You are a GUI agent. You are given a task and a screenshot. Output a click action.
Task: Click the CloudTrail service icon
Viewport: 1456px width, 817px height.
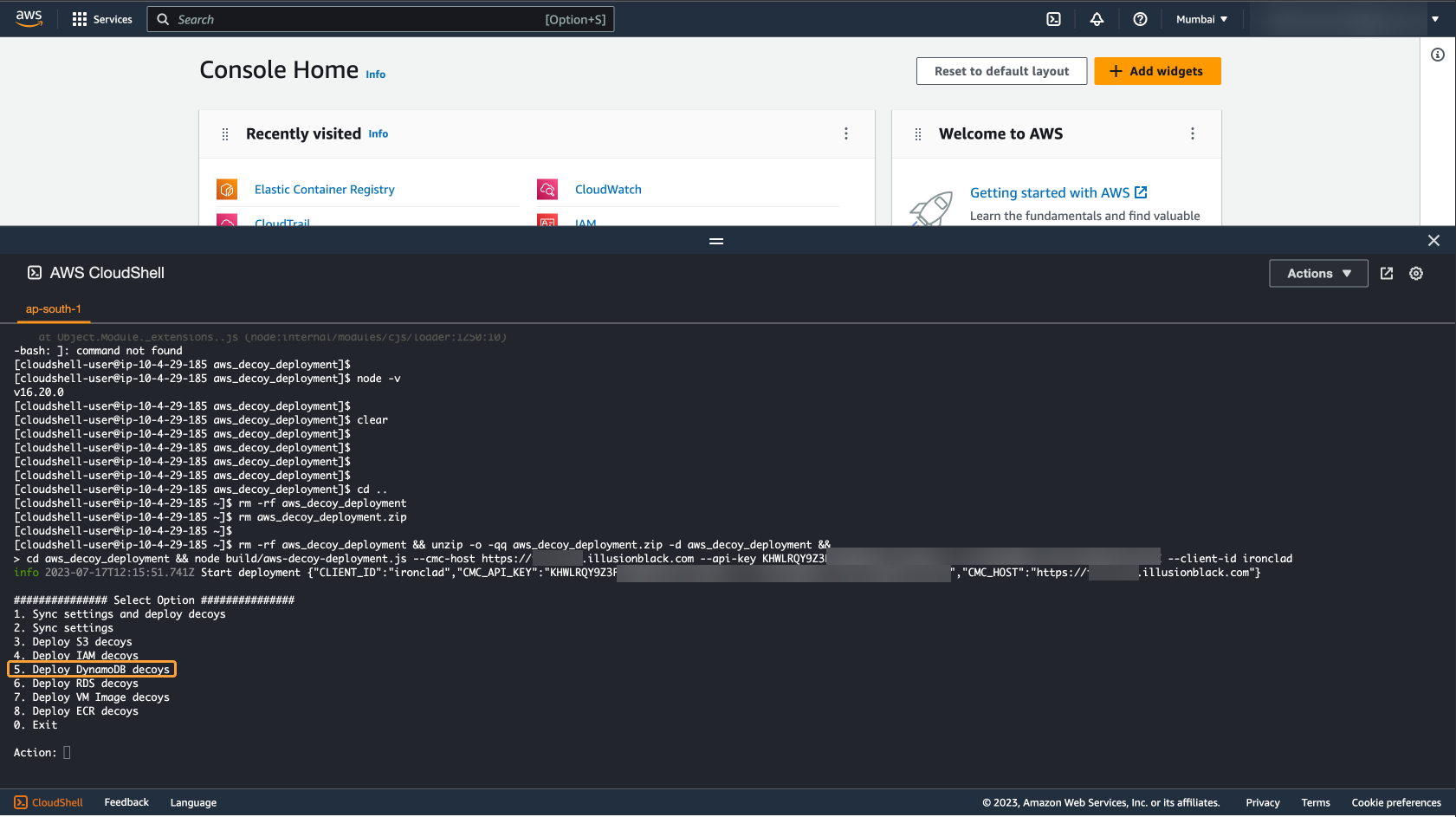pos(226,223)
